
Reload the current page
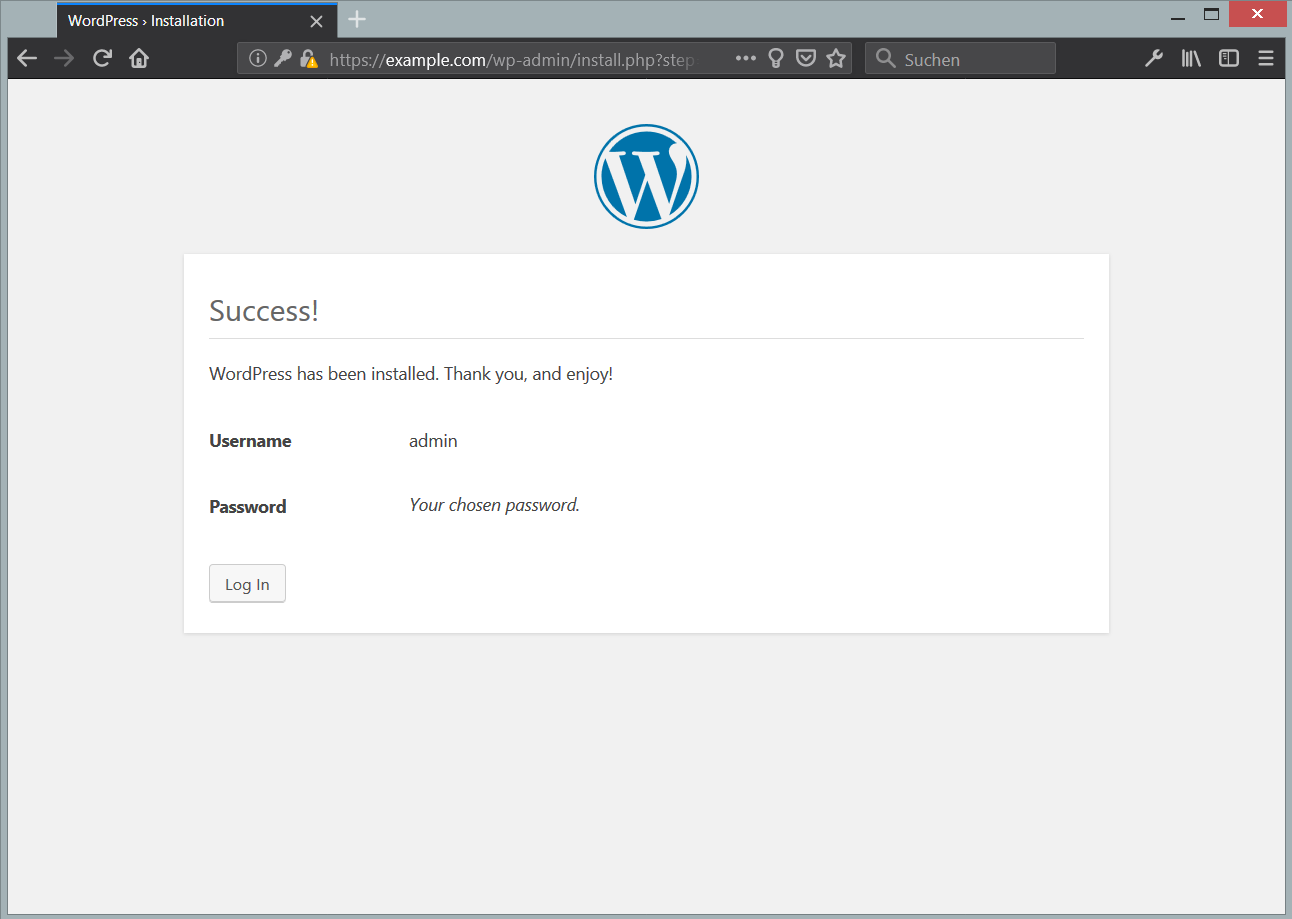coord(102,59)
